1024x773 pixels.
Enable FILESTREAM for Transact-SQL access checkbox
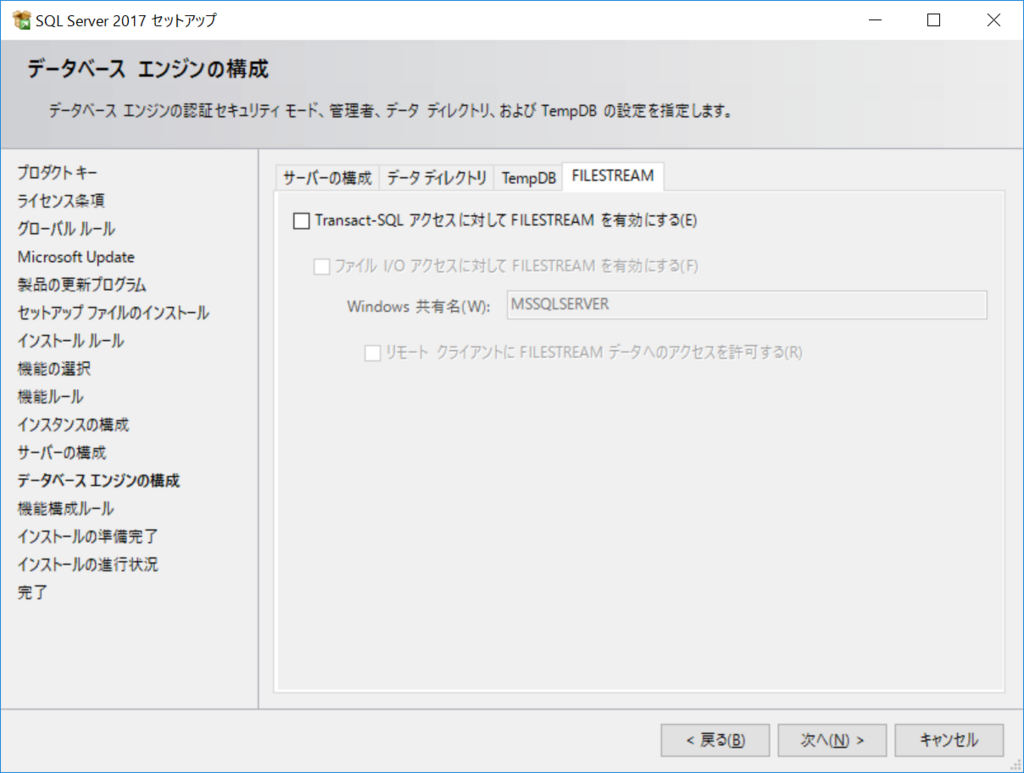(x=301, y=221)
